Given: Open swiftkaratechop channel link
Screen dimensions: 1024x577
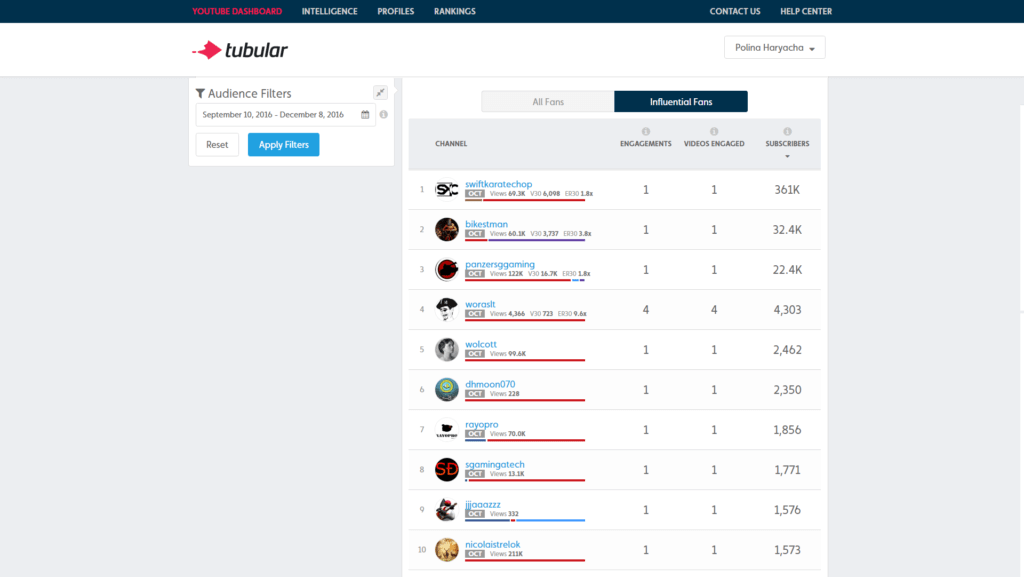Looking at the screenshot, I should point(498,184).
